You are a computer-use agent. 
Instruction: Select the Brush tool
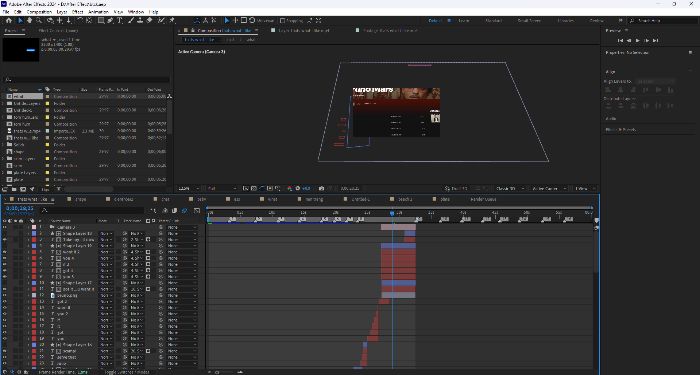pos(132,21)
